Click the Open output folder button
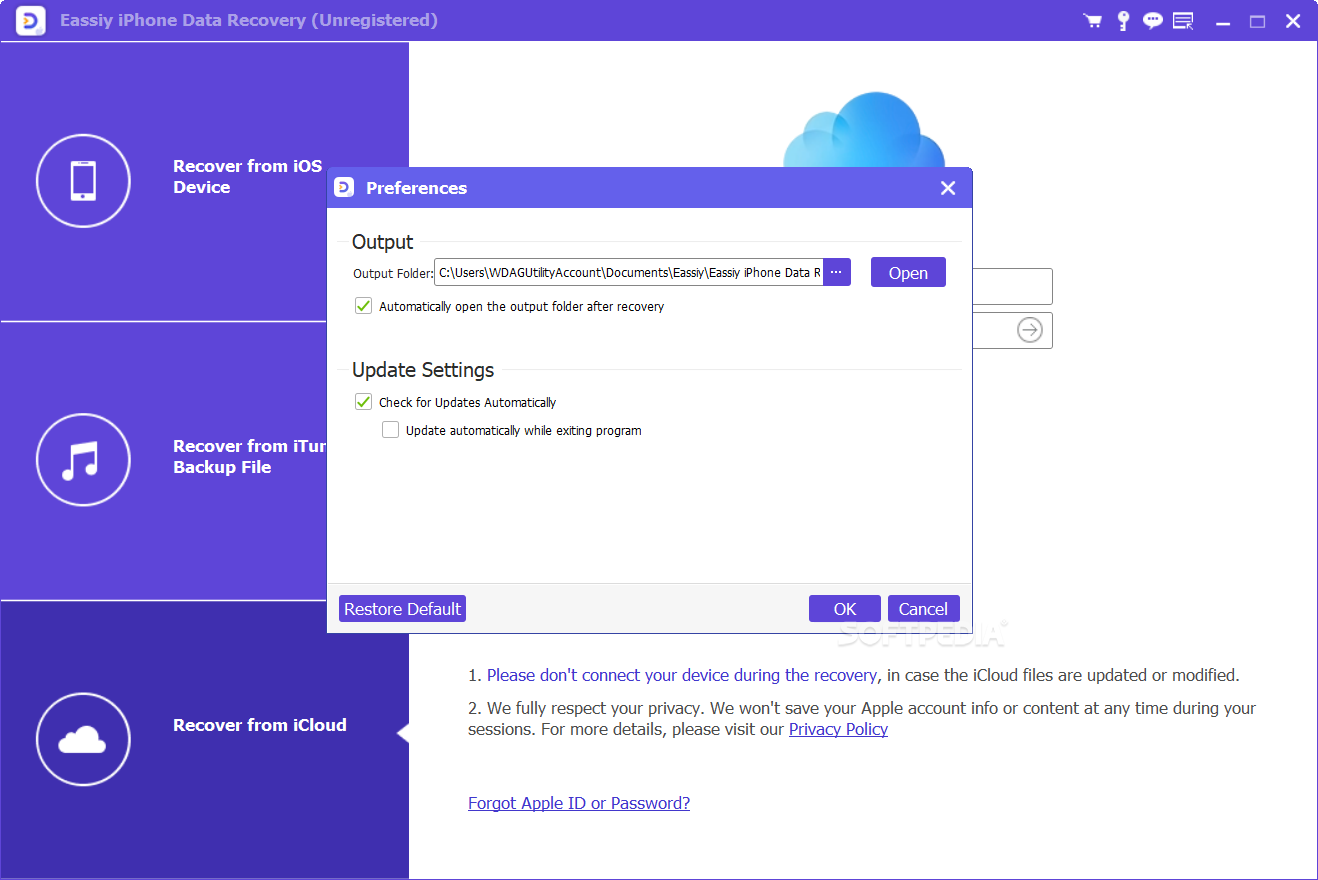 pyautogui.click(x=908, y=272)
